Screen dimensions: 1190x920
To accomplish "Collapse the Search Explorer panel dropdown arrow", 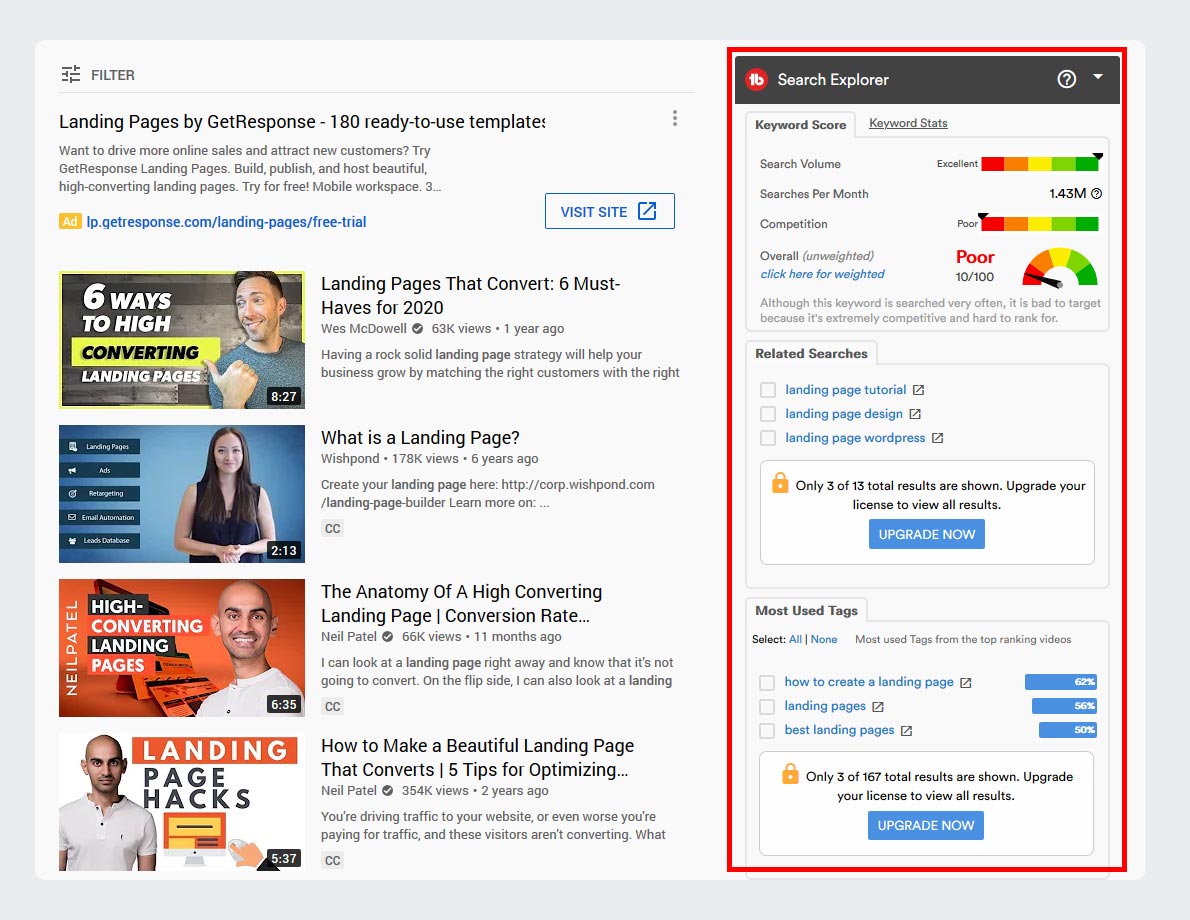I will (1097, 77).
